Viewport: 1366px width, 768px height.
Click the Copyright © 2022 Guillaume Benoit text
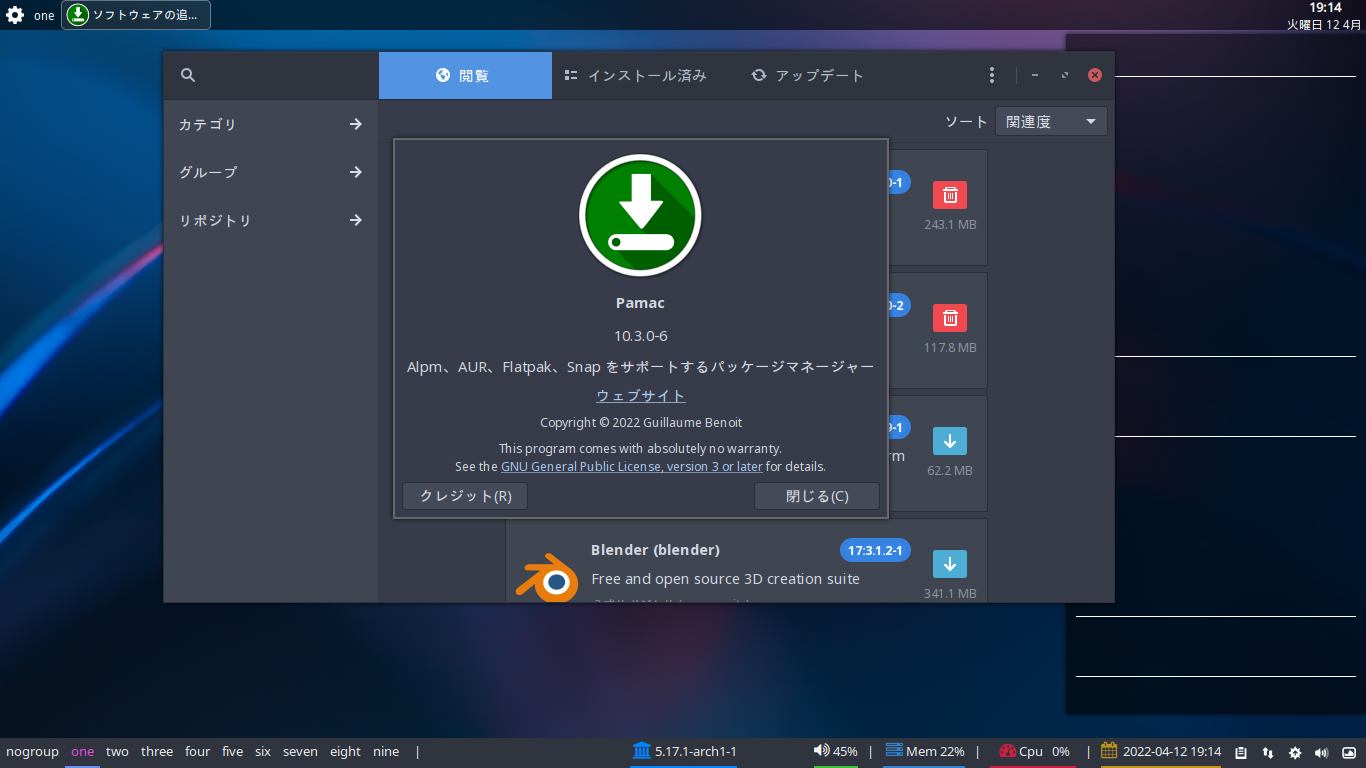click(641, 423)
